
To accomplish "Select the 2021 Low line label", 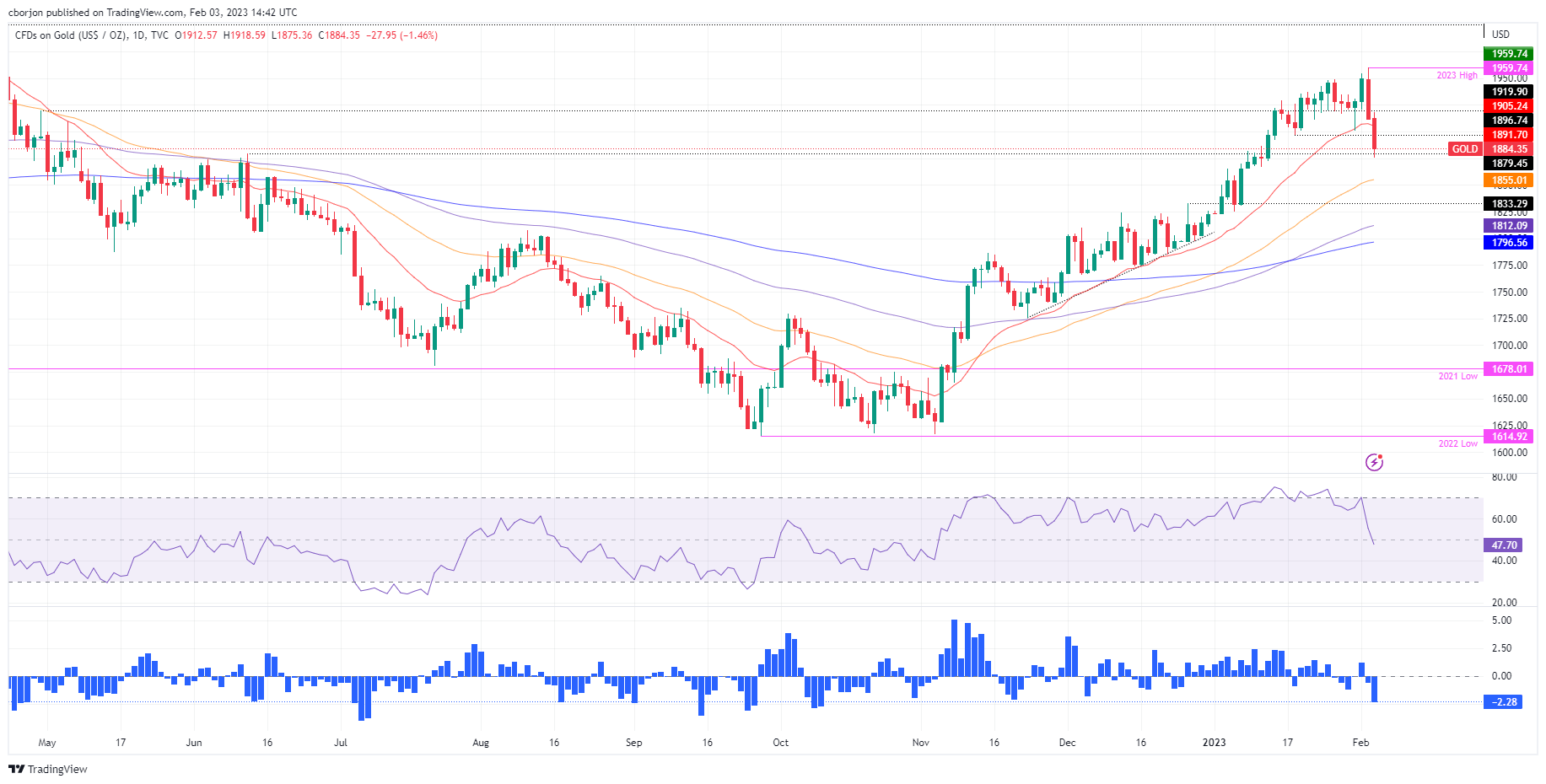I will coord(1457,376).
